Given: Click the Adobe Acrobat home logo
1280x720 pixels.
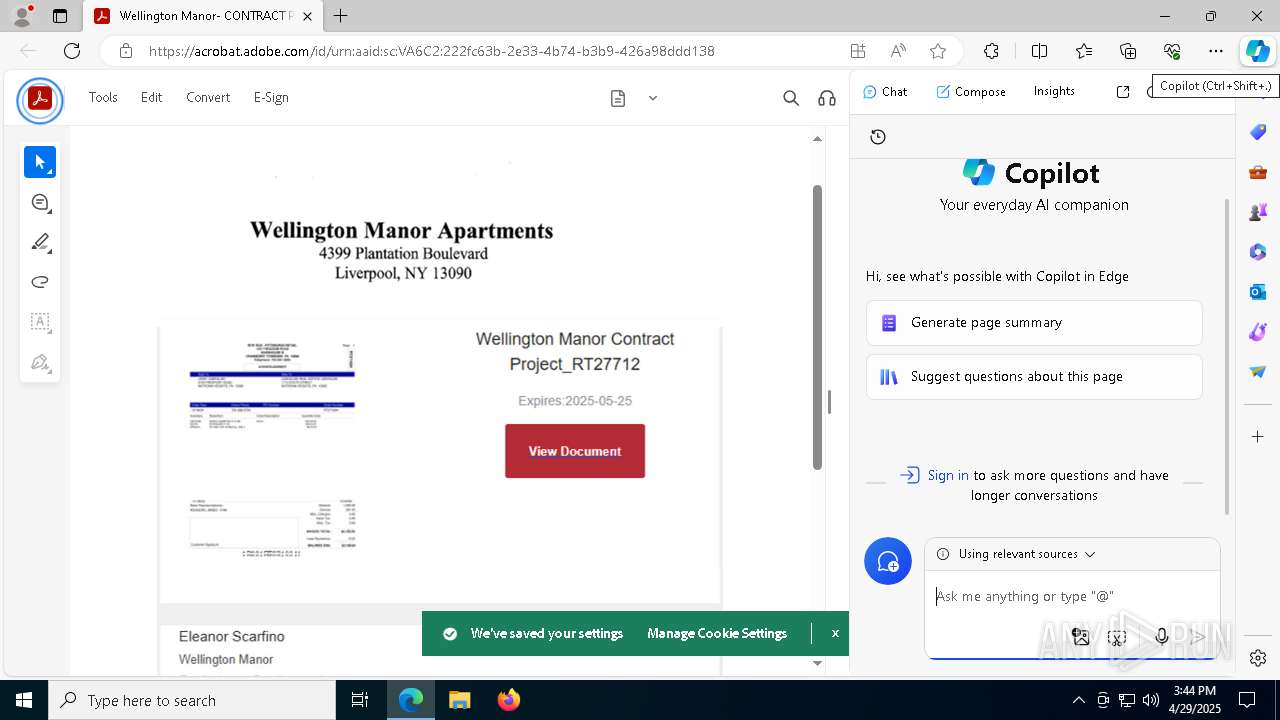Looking at the screenshot, I should point(40,99).
